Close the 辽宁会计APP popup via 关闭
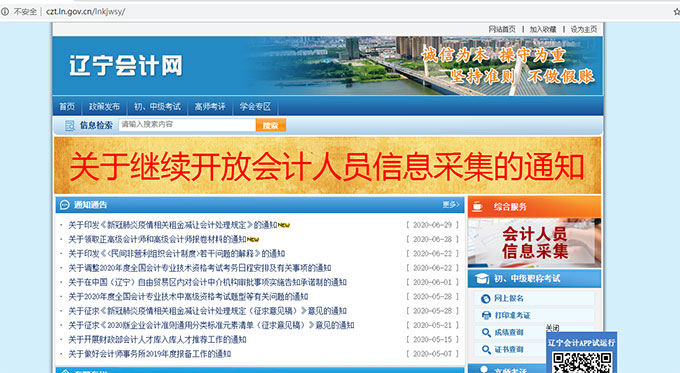Viewport: 680px width, 373px height. tap(552, 328)
